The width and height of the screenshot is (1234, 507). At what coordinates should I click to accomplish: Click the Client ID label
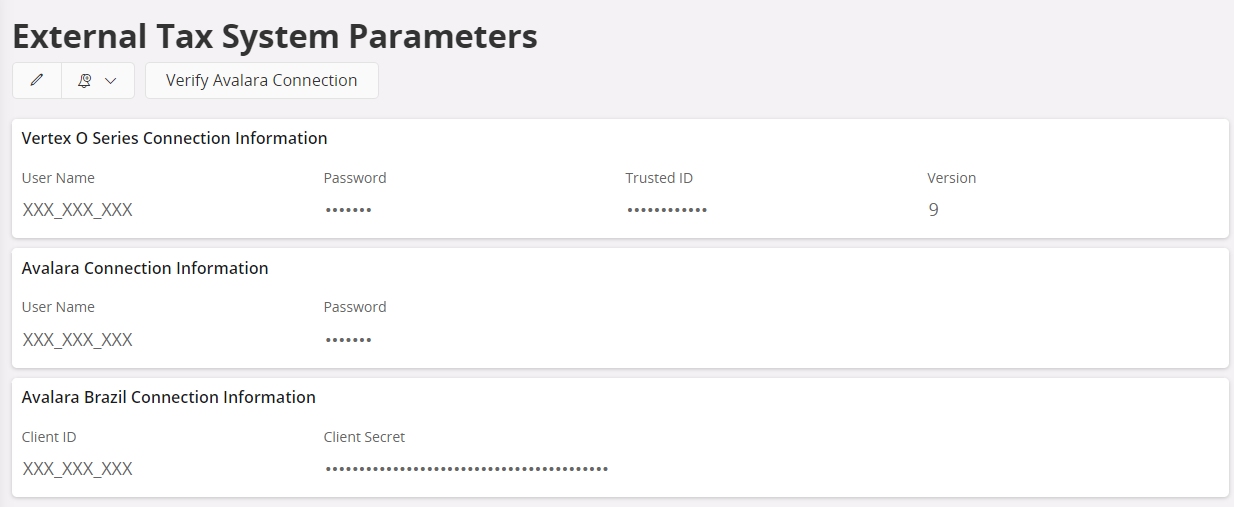coord(49,437)
